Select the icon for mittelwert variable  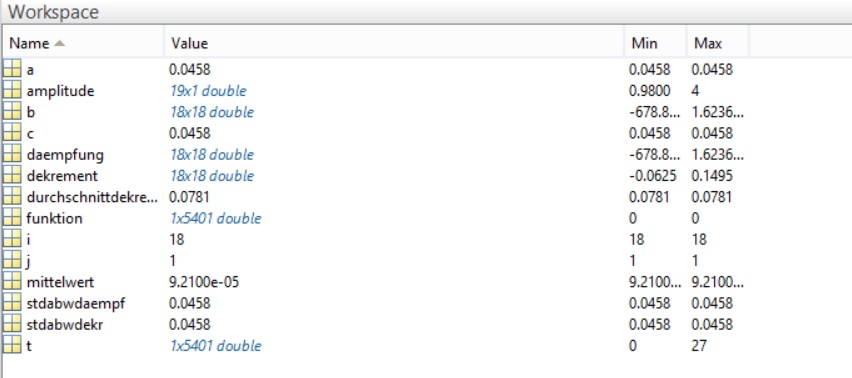point(12,281)
